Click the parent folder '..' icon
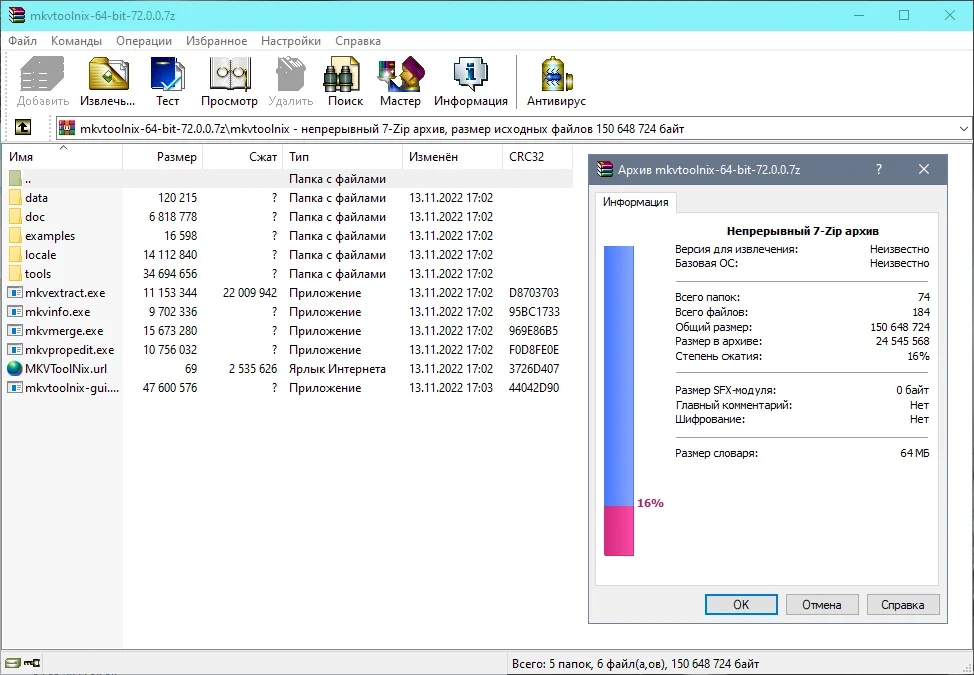This screenshot has height=675, width=974. pos(16,179)
